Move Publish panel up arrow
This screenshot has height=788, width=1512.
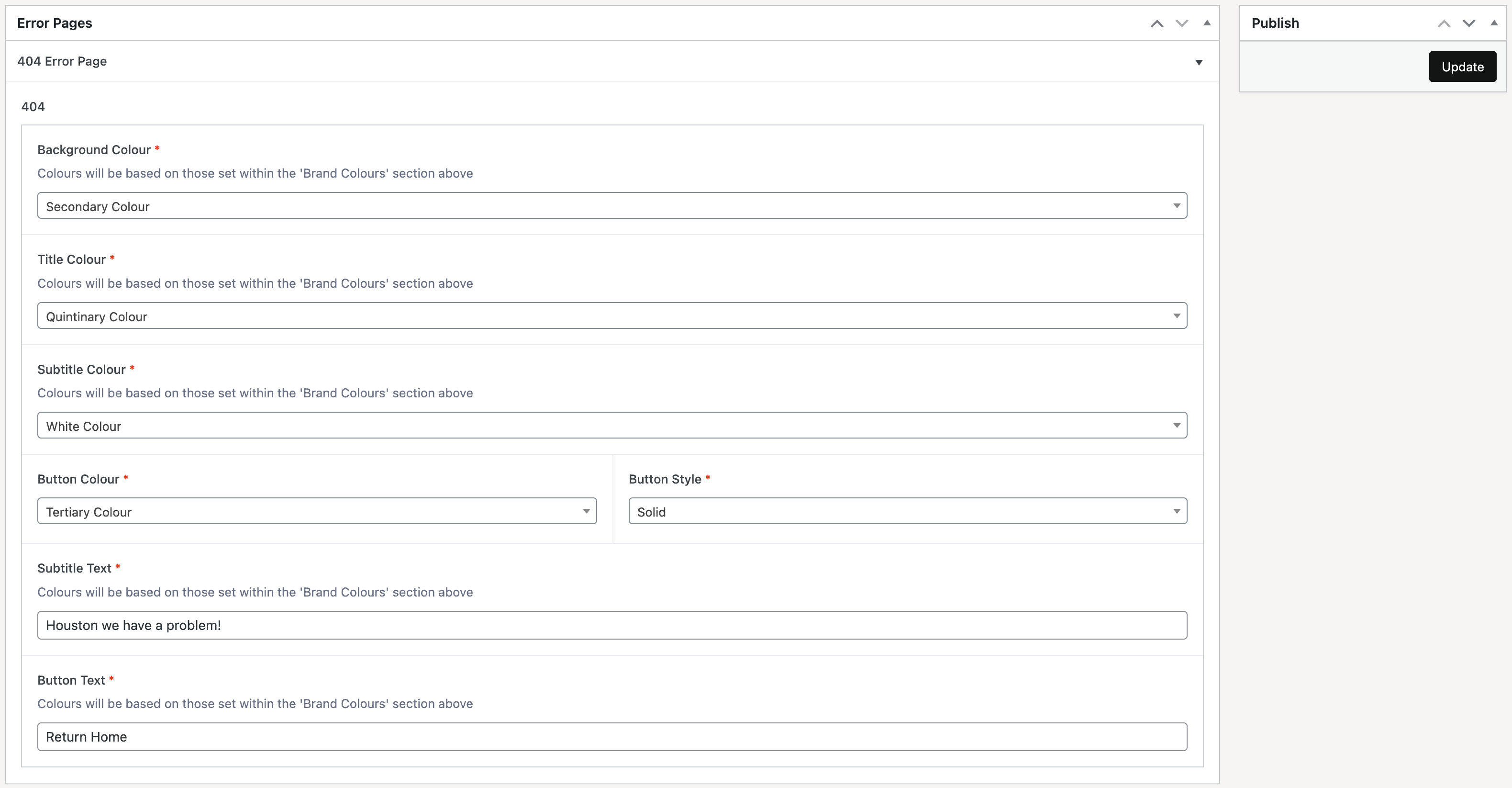pyautogui.click(x=1443, y=23)
